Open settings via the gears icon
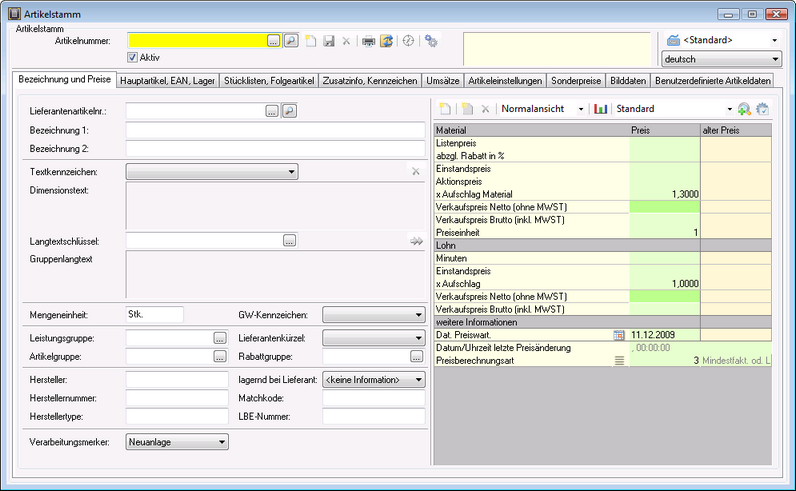The image size is (796, 491). 431,41
